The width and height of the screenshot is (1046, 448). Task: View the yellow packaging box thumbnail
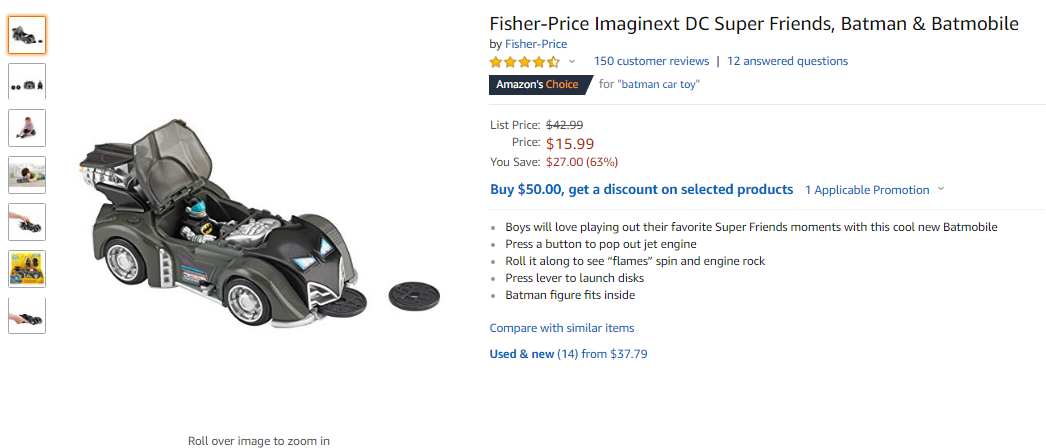pyautogui.click(x=27, y=269)
